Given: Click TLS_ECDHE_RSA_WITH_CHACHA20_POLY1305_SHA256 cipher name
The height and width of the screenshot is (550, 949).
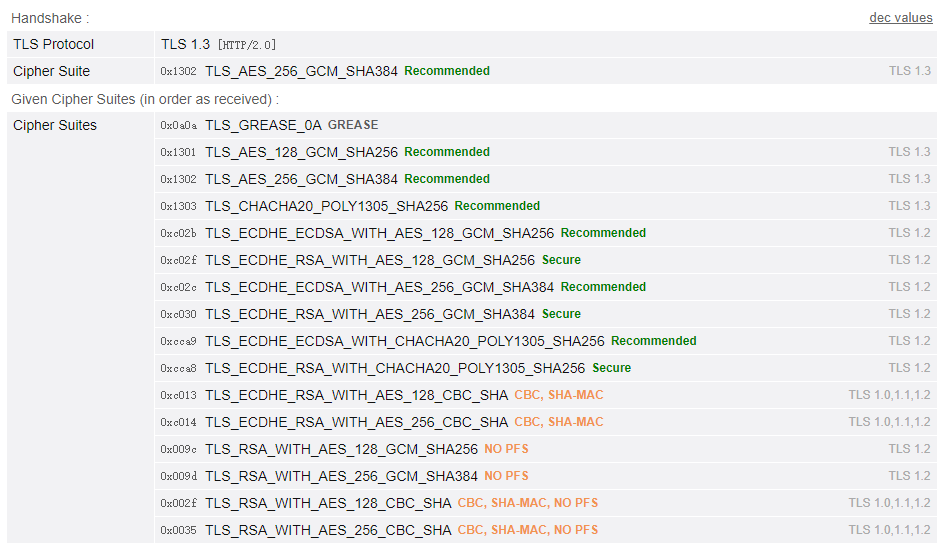Looking at the screenshot, I should (x=395, y=368).
